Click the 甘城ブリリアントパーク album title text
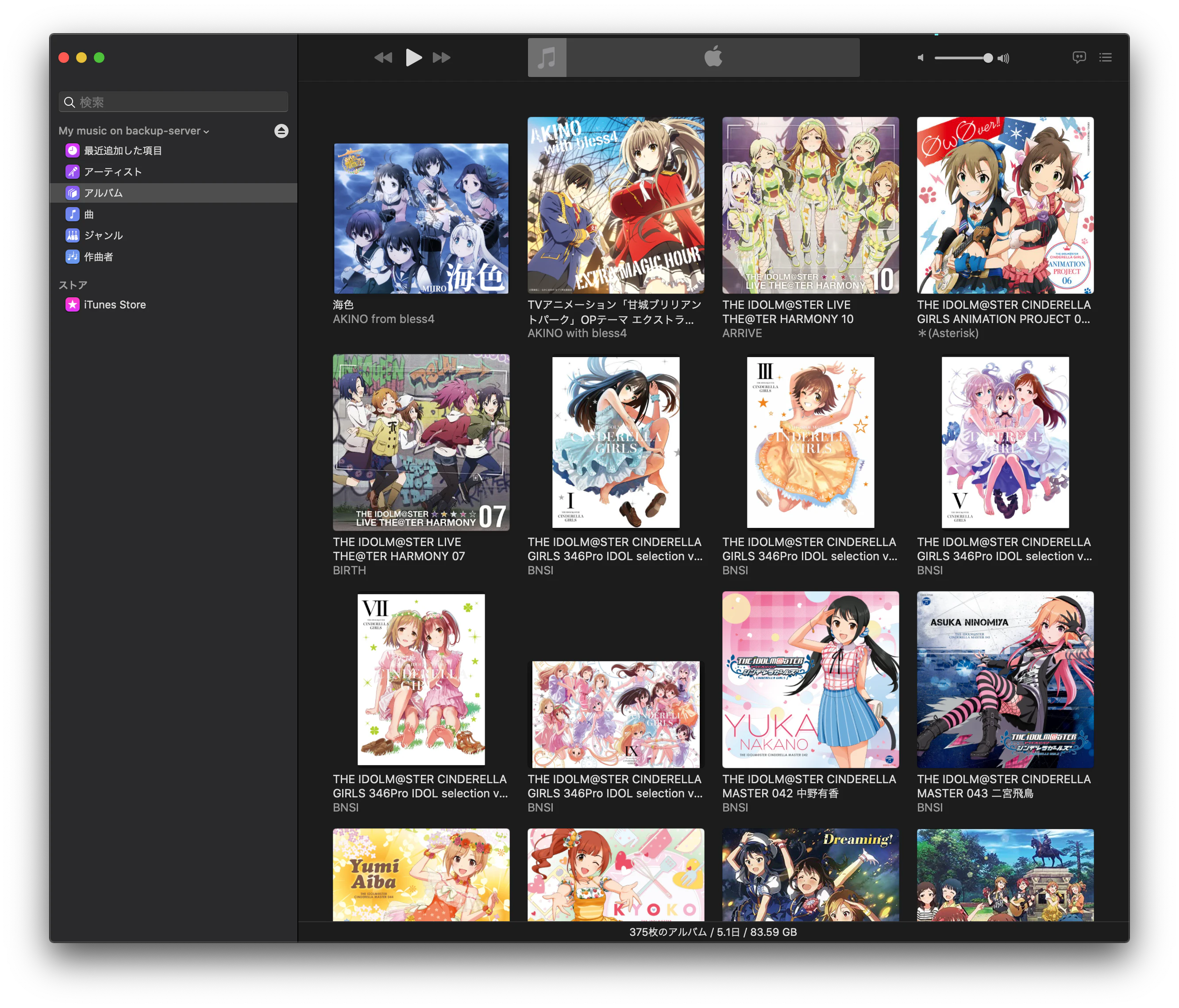Image resolution: width=1179 pixels, height=1008 pixels. point(615,312)
